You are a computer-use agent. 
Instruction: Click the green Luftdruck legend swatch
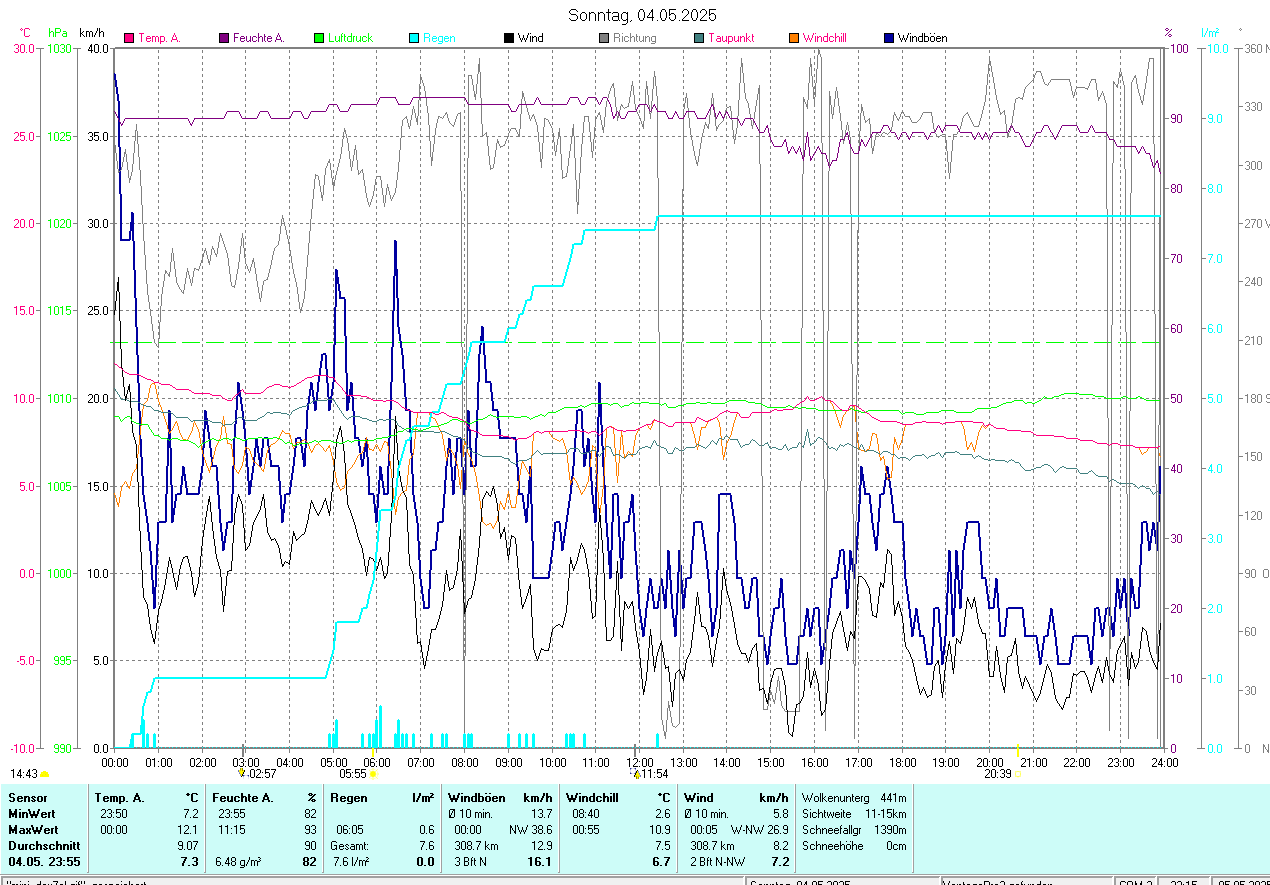[319, 38]
